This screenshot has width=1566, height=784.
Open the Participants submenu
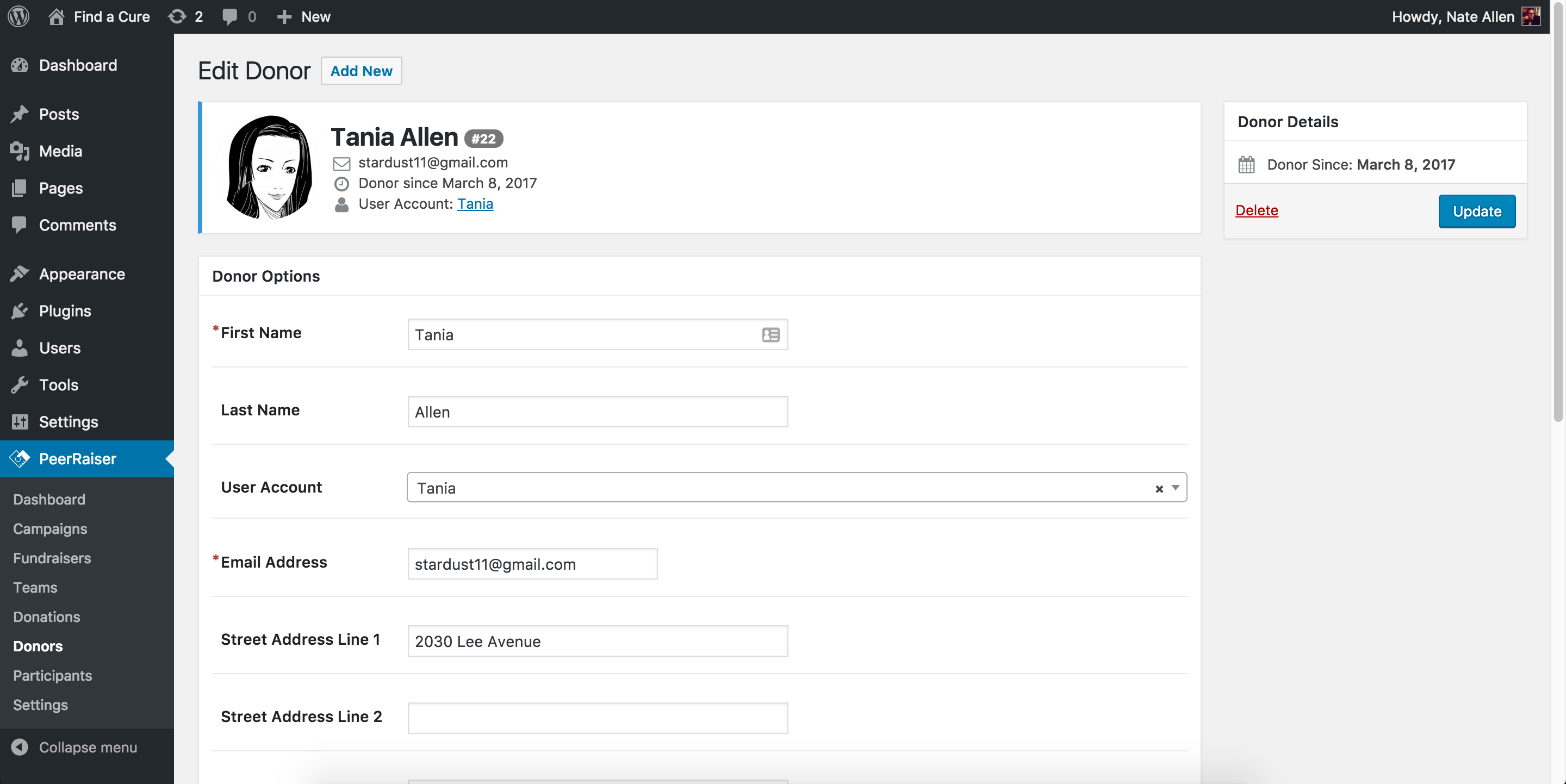52,675
